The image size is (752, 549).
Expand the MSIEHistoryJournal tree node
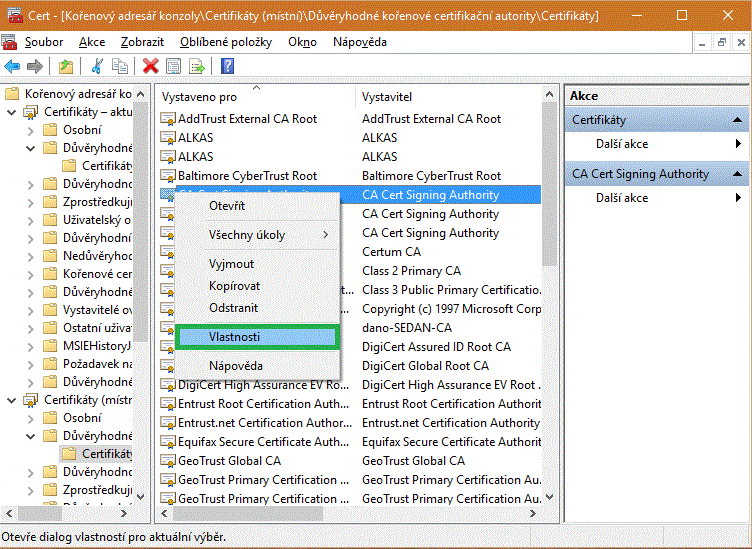tap(30, 346)
